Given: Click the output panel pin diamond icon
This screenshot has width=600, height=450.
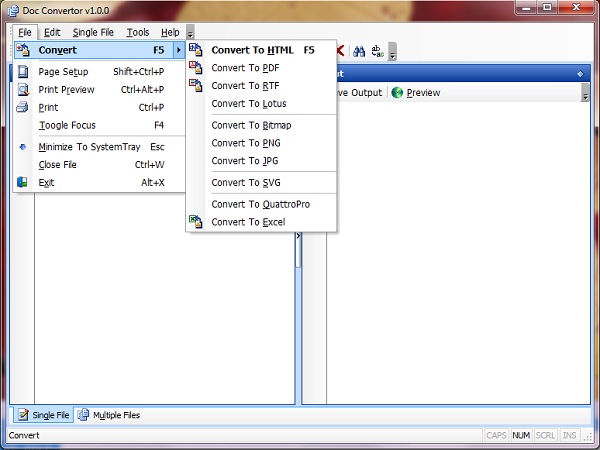Looking at the screenshot, I should [580, 74].
